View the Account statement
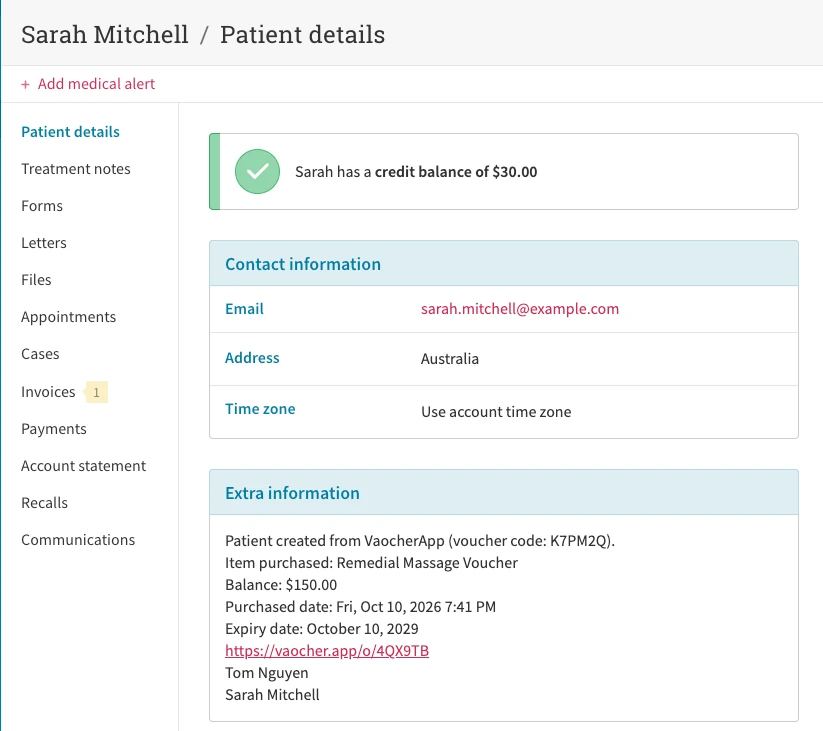 83,466
